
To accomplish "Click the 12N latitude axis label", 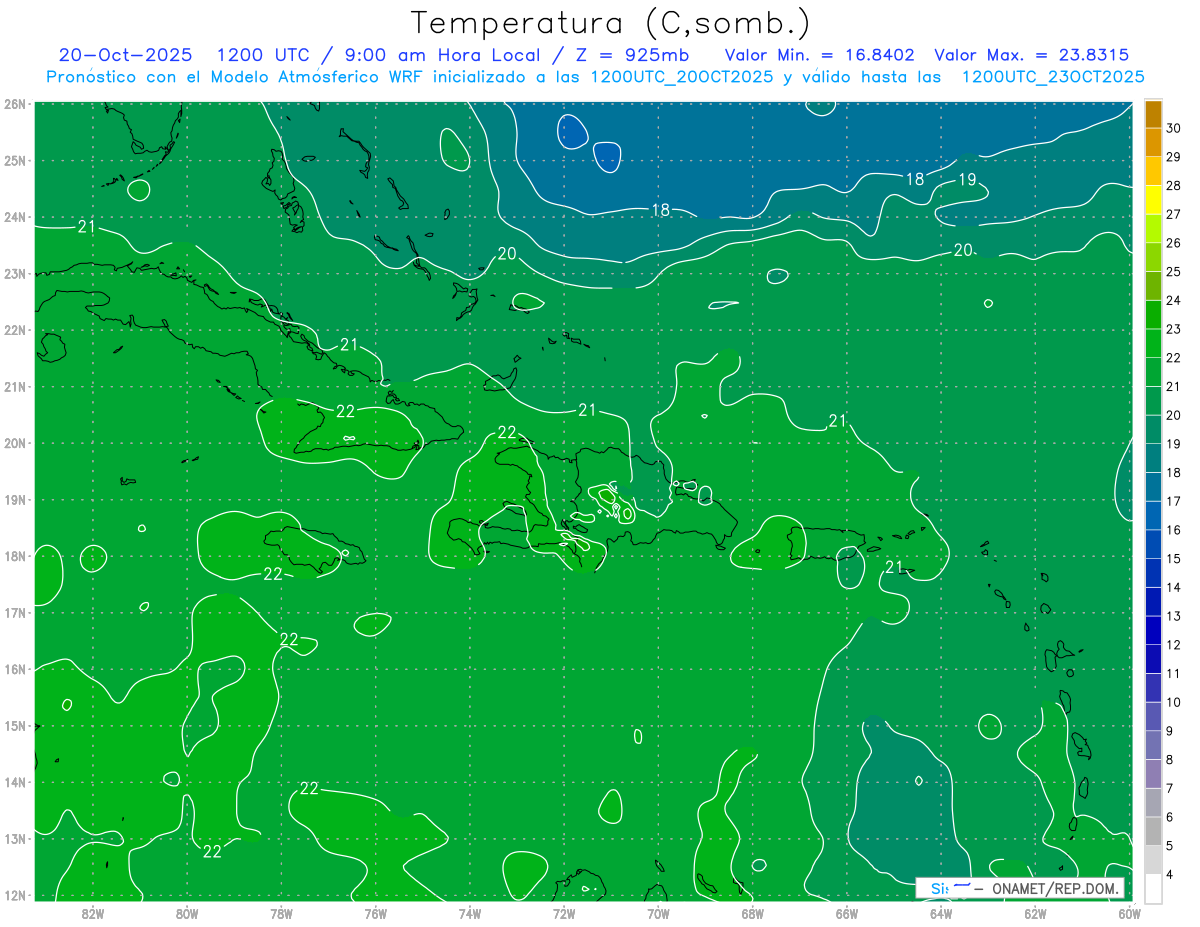I will 14,895.
